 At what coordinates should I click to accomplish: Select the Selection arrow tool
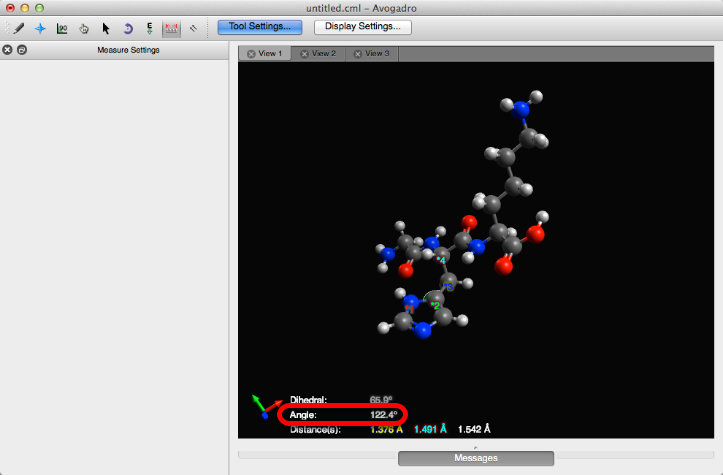(106, 28)
